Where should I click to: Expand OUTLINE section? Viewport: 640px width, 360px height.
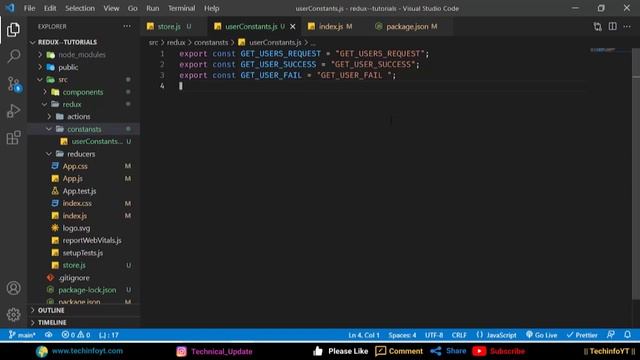point(84,310)
